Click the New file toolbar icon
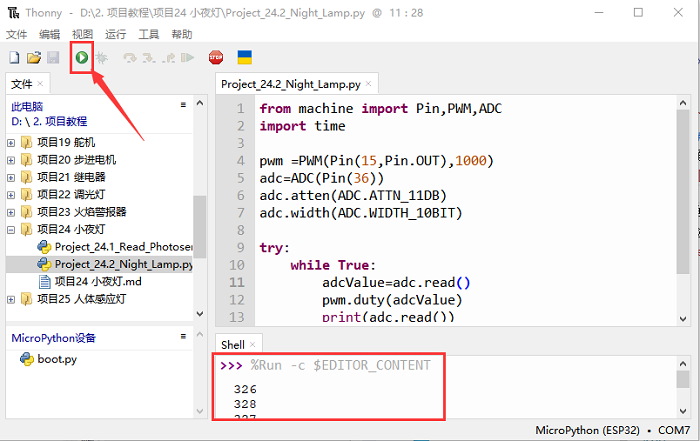The image size is (700, 441). [14, 58]
